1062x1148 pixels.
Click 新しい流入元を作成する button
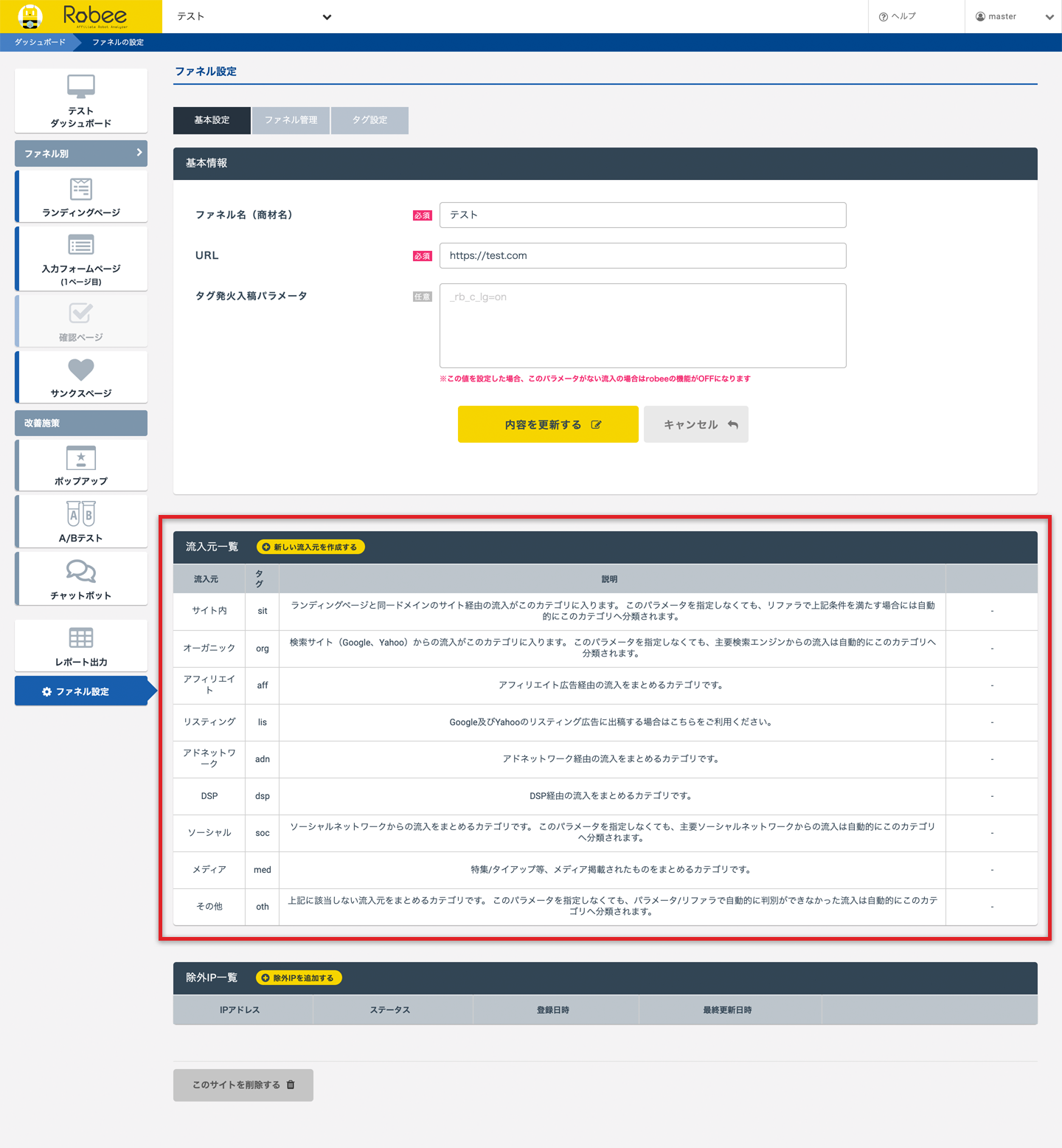click(310, 547)
